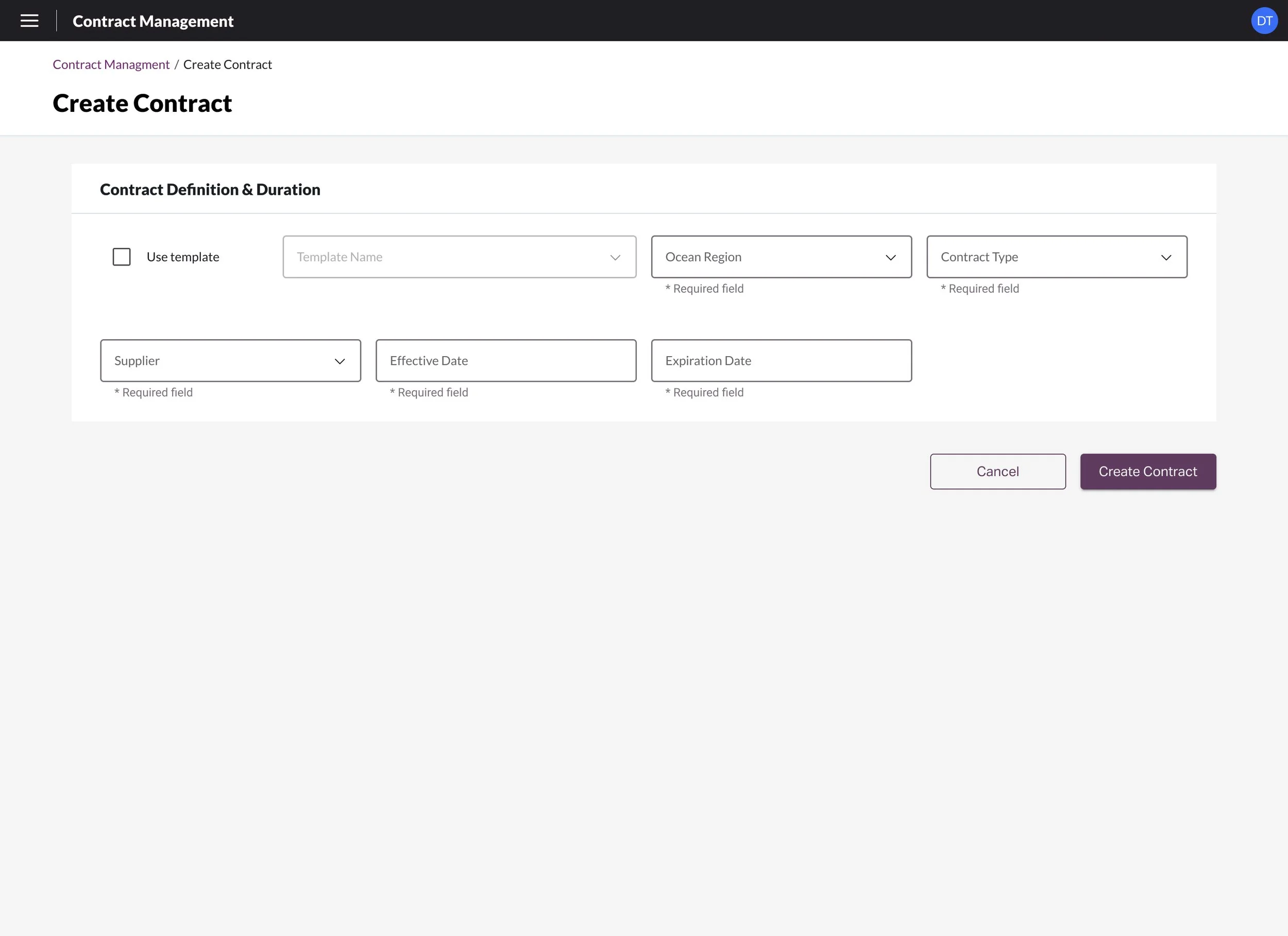This screenshot has width=1288, height=936.
Task: Click the Create Contract breadcrumb item
Action: (x=227, y=65)
